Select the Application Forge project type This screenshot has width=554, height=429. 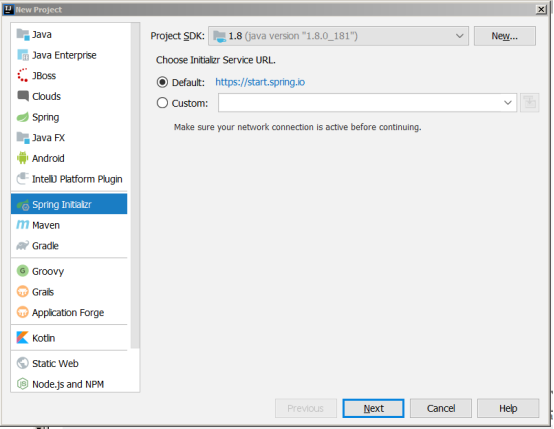[69, 312]
